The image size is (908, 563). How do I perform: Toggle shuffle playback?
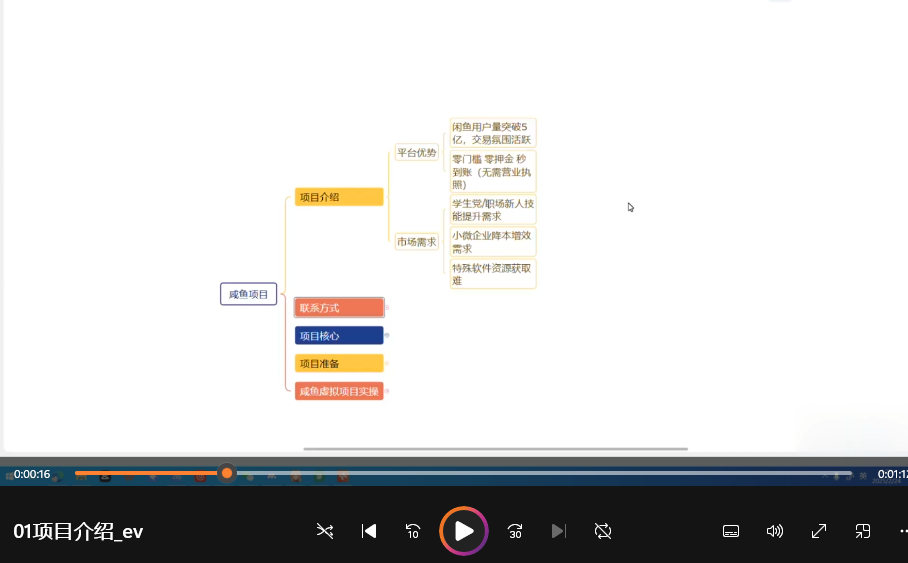point(325,531)
